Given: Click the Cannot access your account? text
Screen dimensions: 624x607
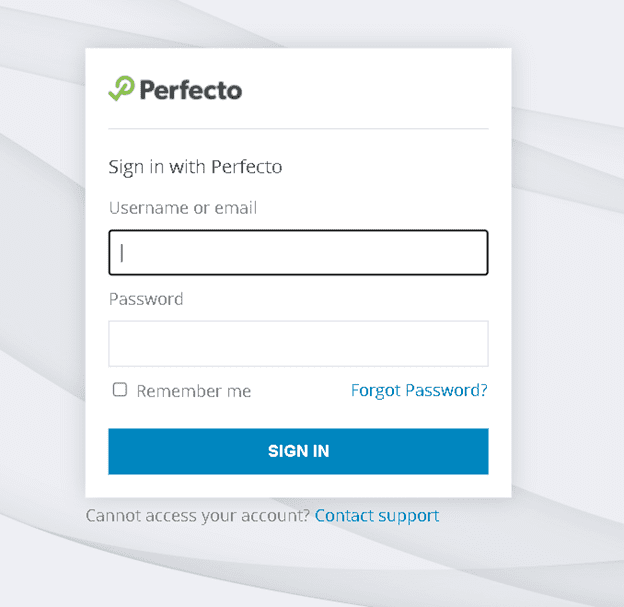Looking at the screenshot, I should tap(197, 516).
